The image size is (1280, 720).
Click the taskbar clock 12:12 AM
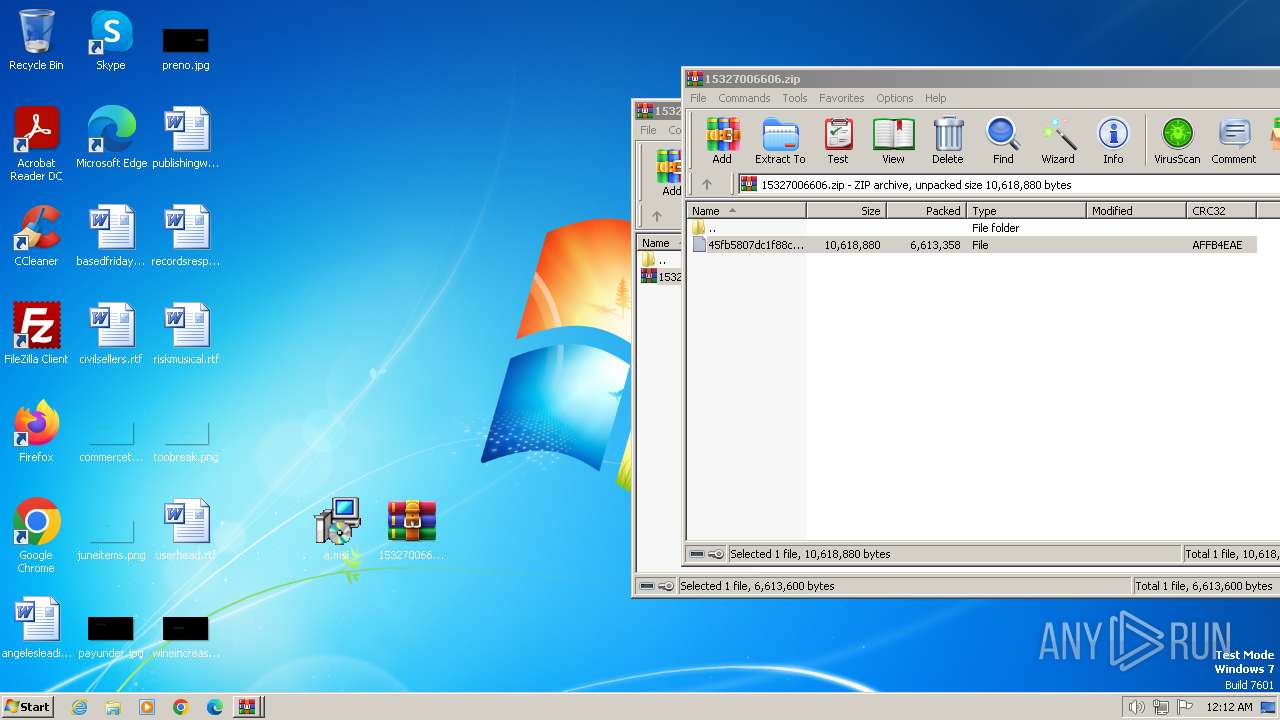[1229, 707]
